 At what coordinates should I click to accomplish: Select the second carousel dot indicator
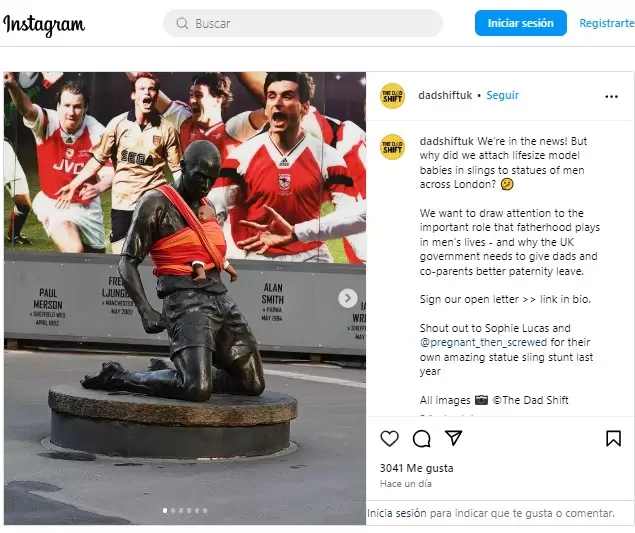pyautogui.click(x=173, y=511)
